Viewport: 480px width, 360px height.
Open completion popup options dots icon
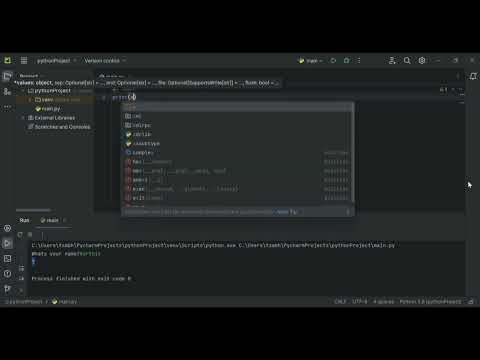348,212
